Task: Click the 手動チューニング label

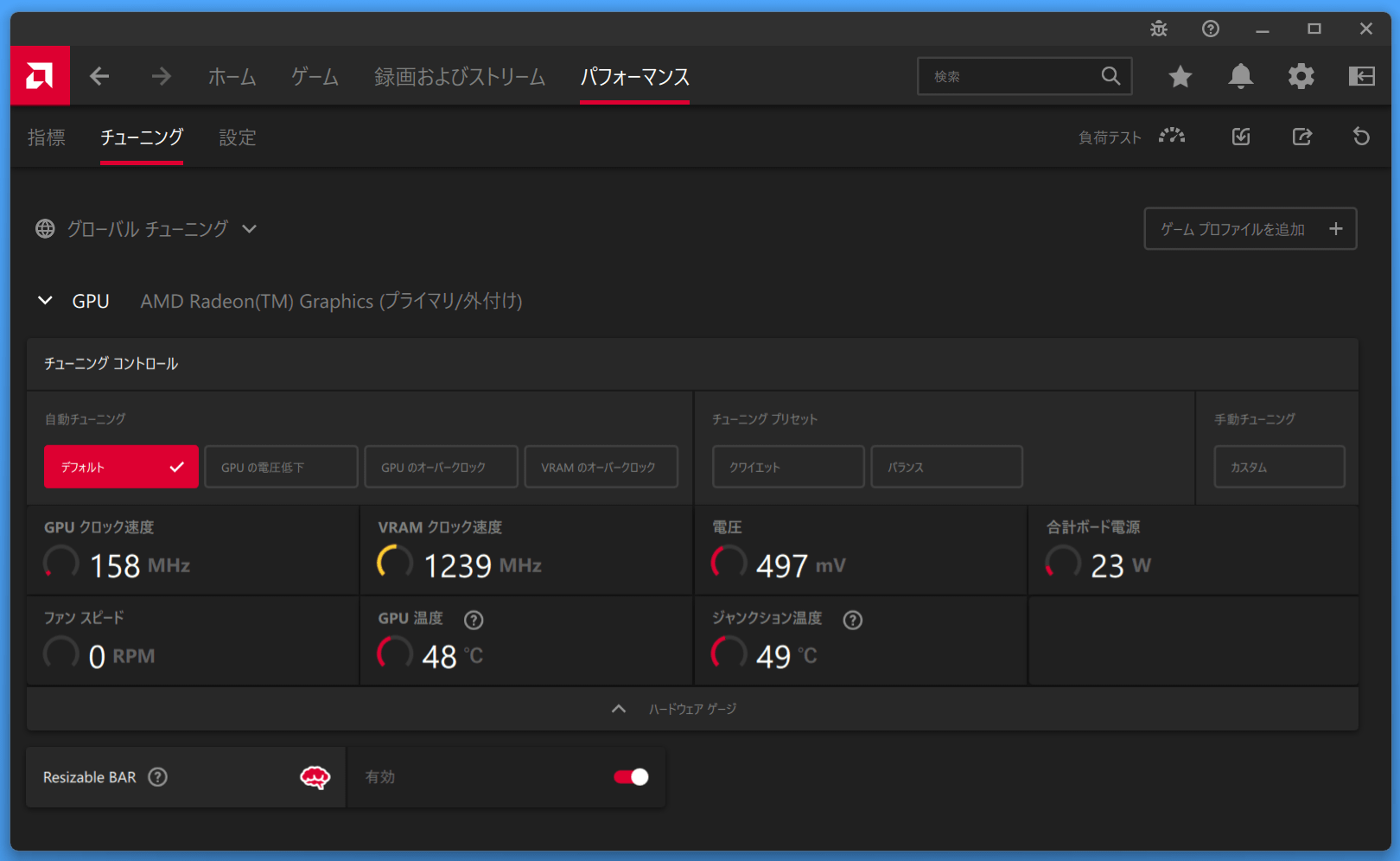Action: click(x=1254, y=419)
